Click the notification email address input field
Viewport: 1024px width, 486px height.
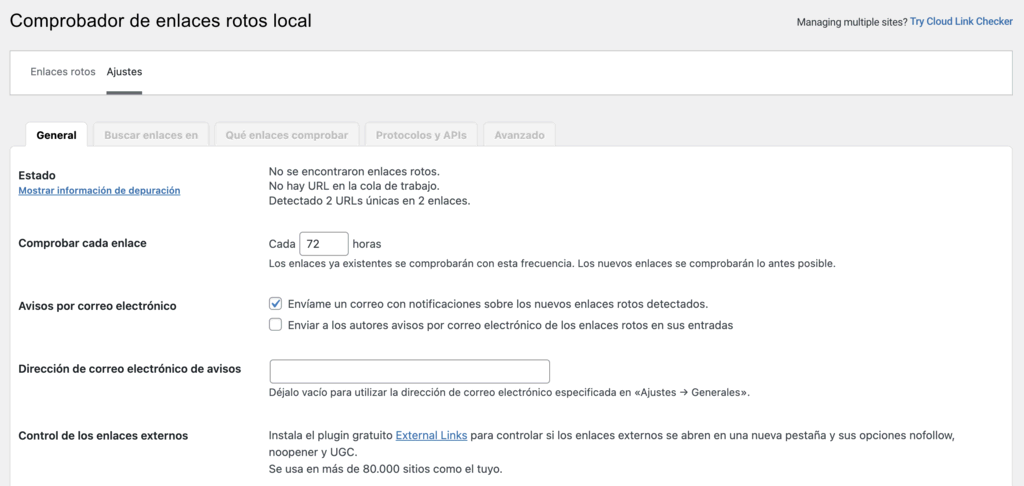click(x=410, y=371)
